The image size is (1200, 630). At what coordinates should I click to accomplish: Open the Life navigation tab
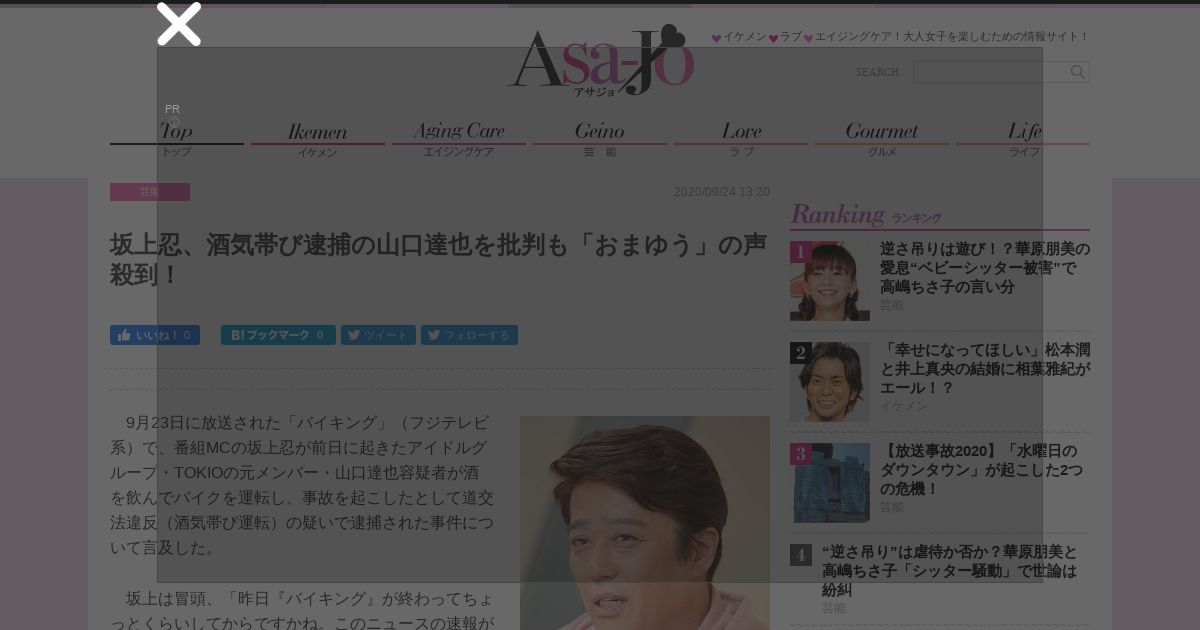pyautogui.click(x=1023, y=138)
